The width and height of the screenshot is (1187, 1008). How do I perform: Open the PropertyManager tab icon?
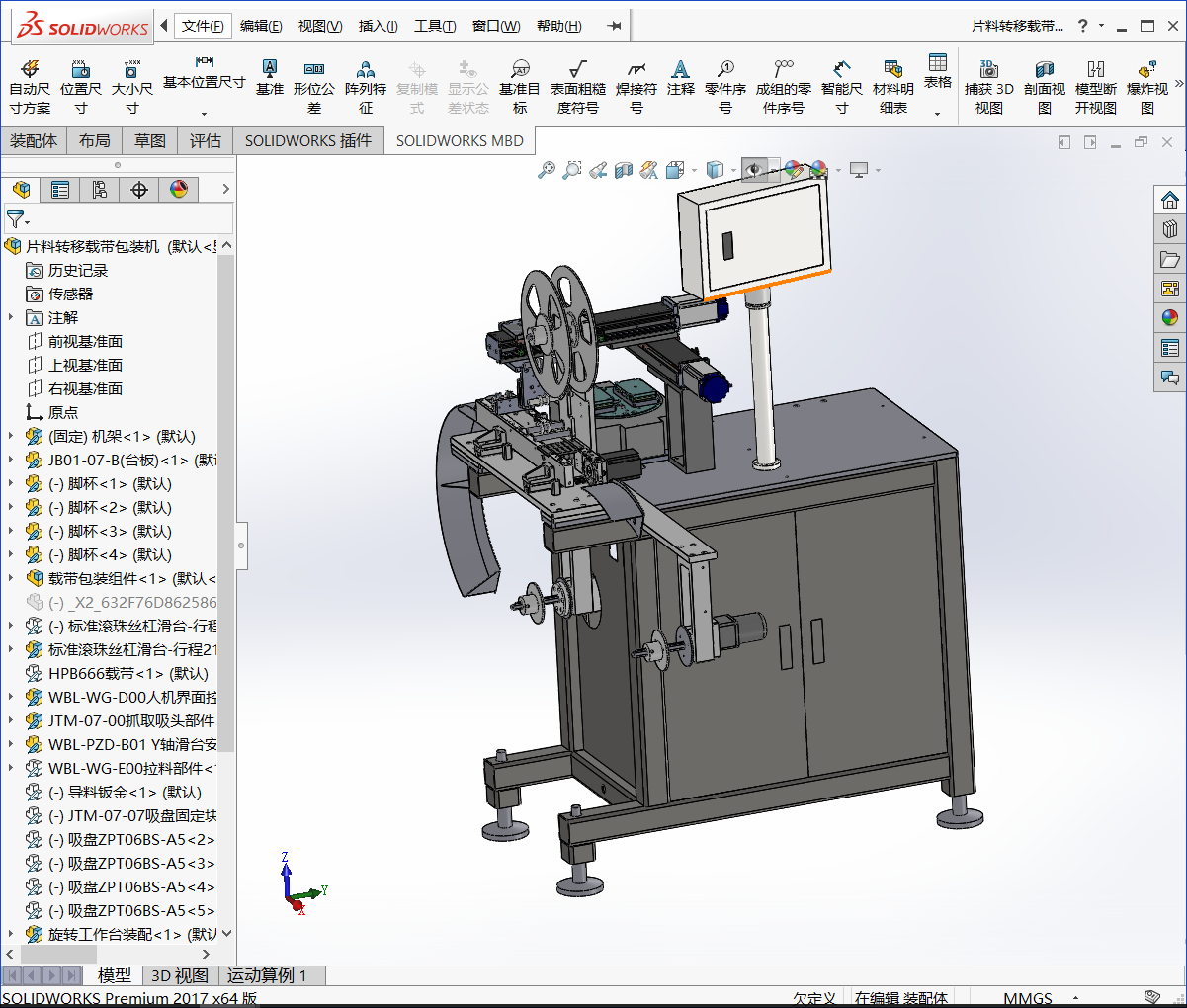tap(60, 189)
